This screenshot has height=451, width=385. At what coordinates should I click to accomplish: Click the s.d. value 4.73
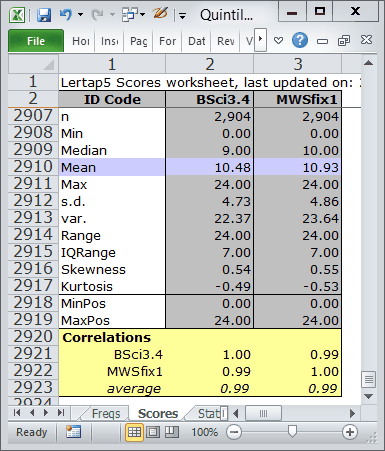pos(210,201)
